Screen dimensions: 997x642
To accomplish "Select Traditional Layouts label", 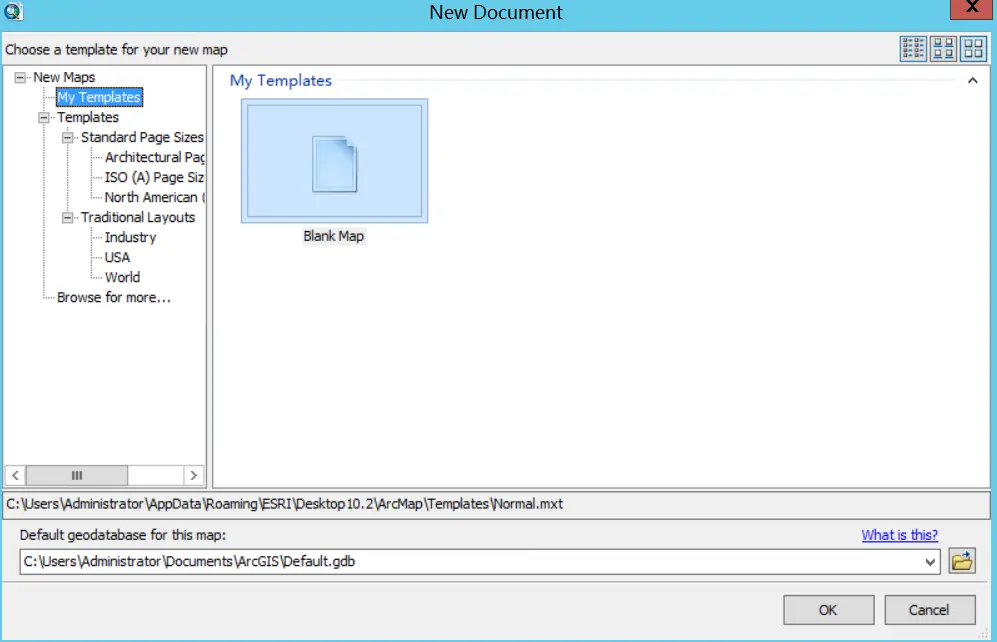I will tap(138, 217).
